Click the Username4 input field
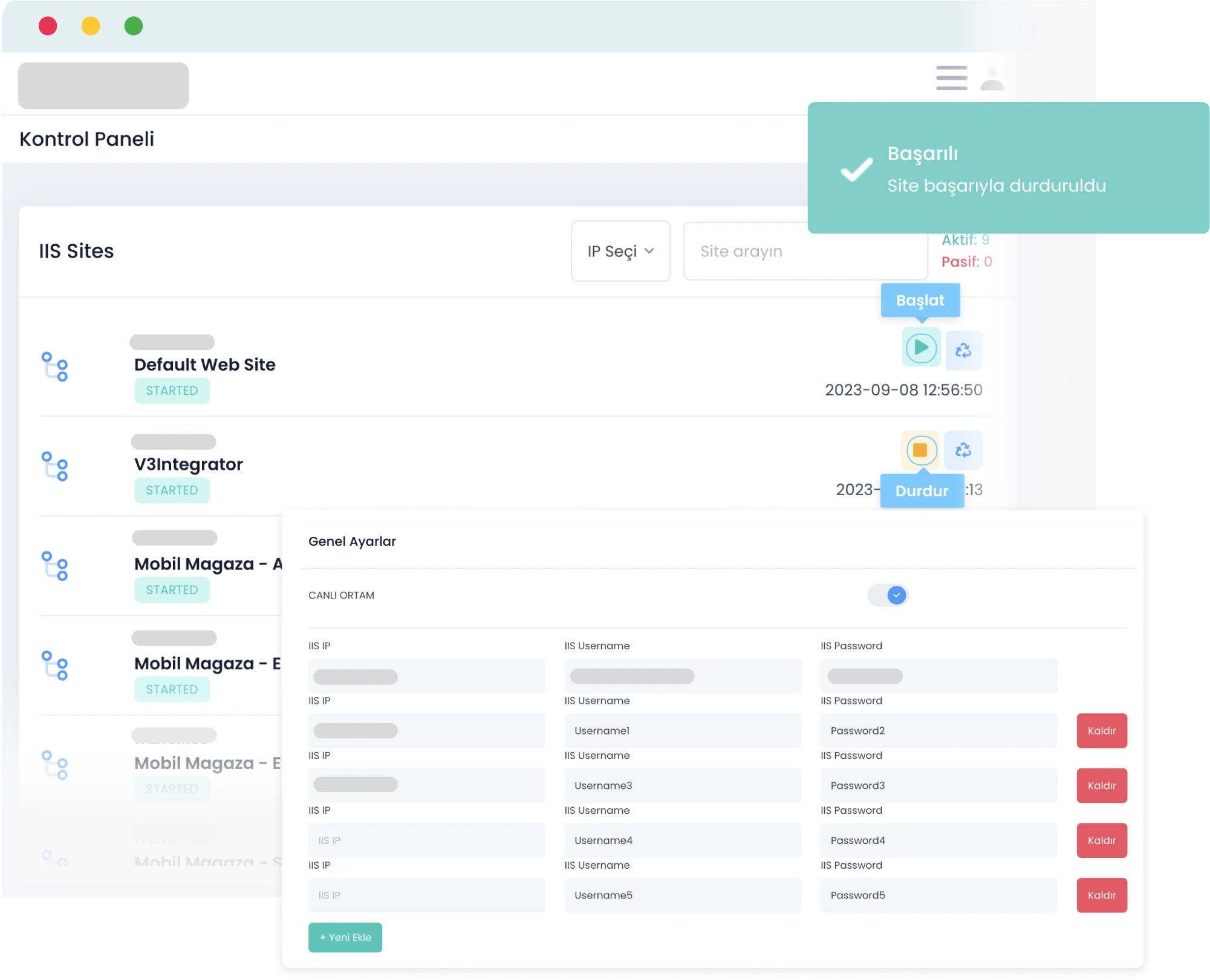The height and width of the screenshot is (980, 1210). tap(683, 841)
